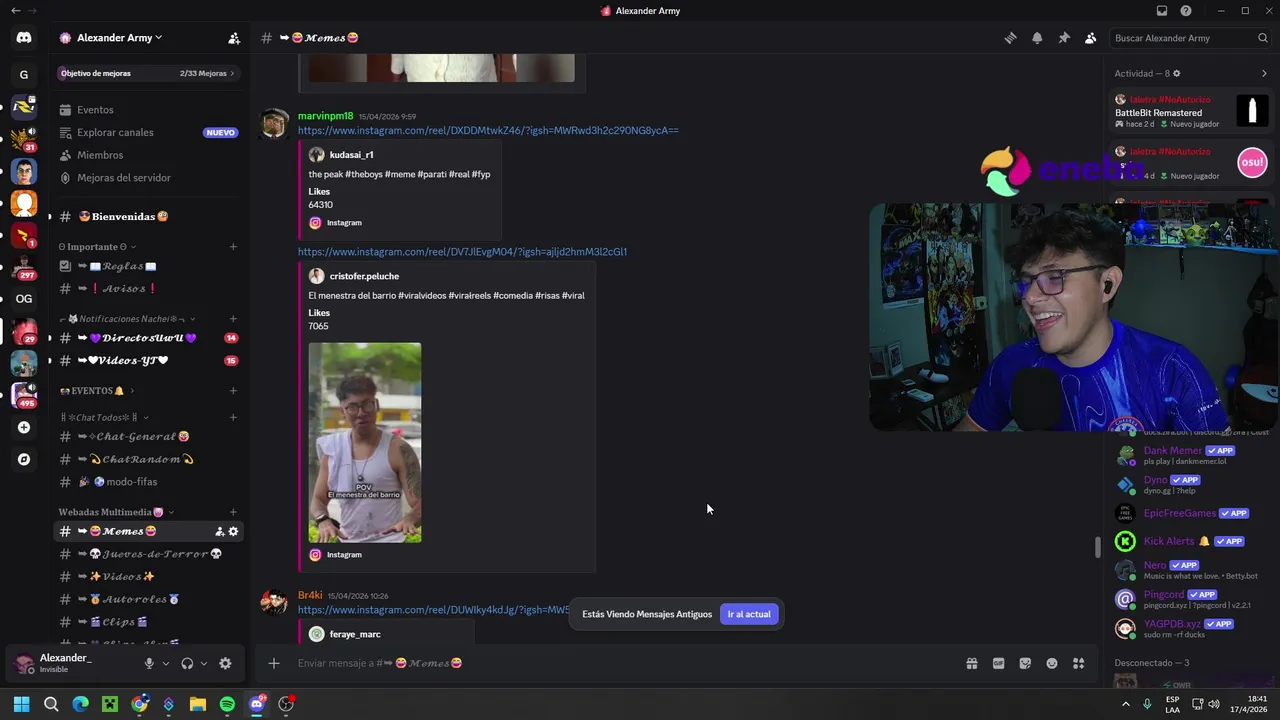Click cristofer.peluche embed author name
The height and width of the screenshot is (720, 1280).
[364, 276]
